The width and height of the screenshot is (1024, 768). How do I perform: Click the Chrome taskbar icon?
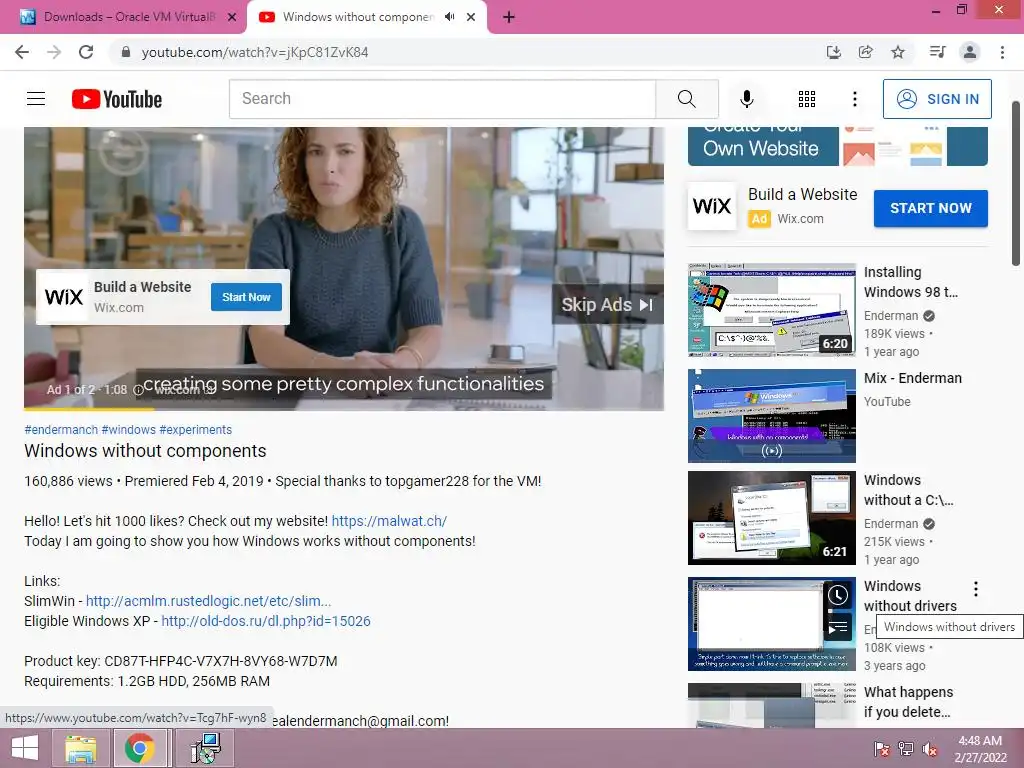[x=140, y=748]
